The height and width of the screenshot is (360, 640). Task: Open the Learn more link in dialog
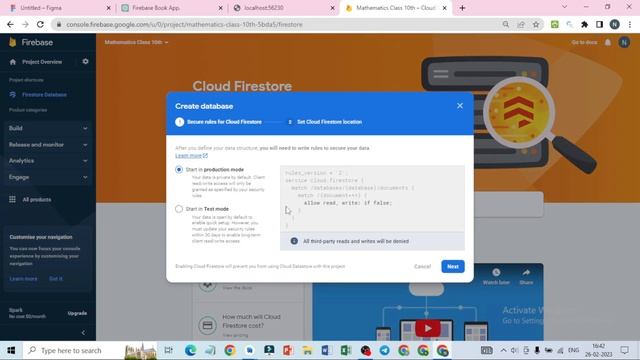point(191,156)
